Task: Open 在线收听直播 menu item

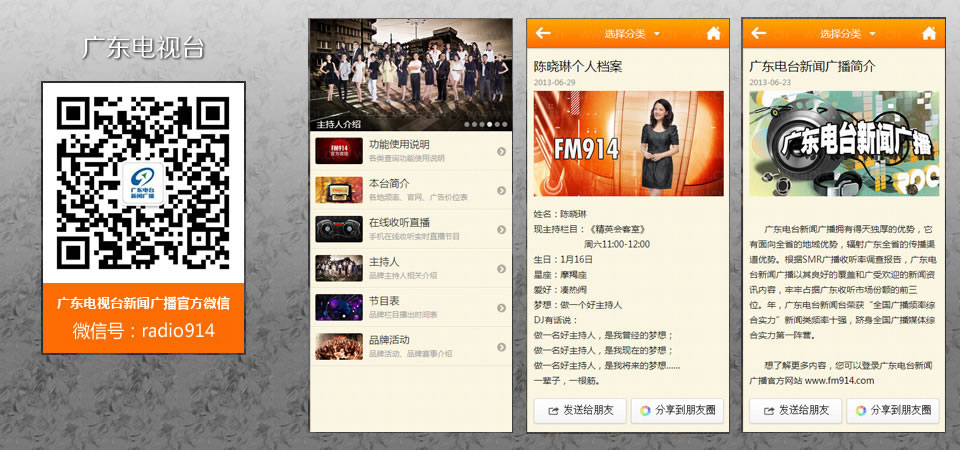Action: tap(411, 229)
